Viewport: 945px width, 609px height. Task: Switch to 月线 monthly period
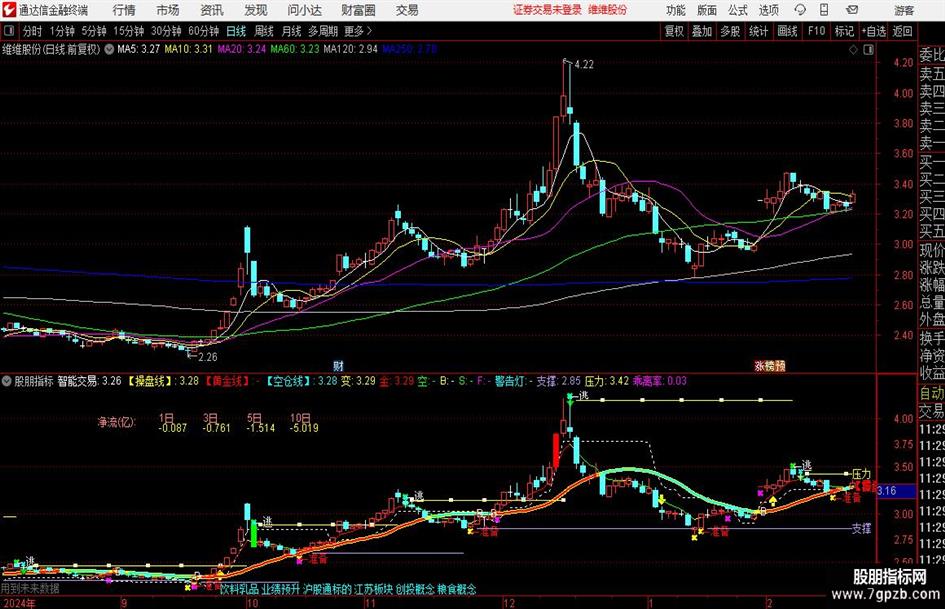[x=291, y=31]
